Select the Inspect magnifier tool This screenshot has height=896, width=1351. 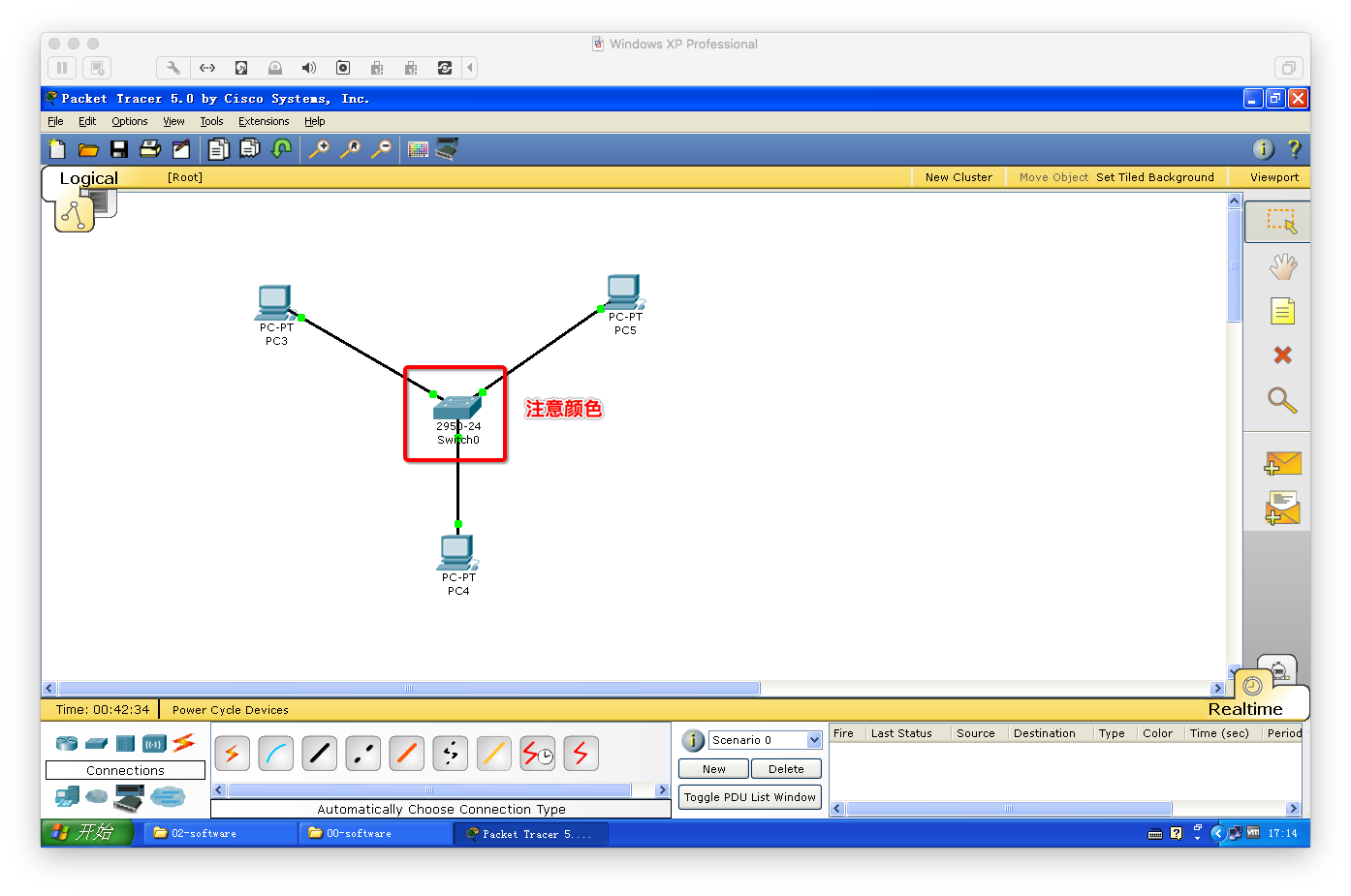click(x=1282, y=400)
